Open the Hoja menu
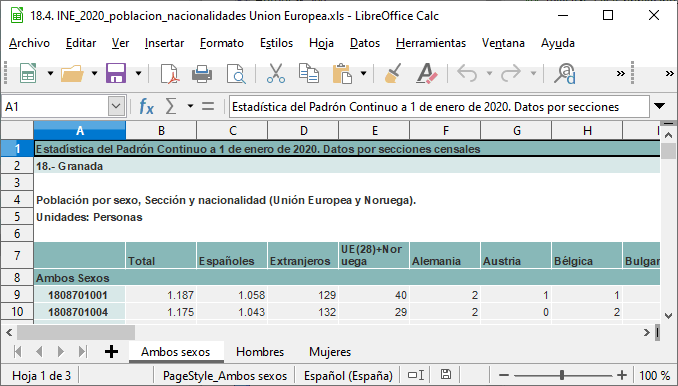Viewport: 678px width, 386px height. coord(321,43)
